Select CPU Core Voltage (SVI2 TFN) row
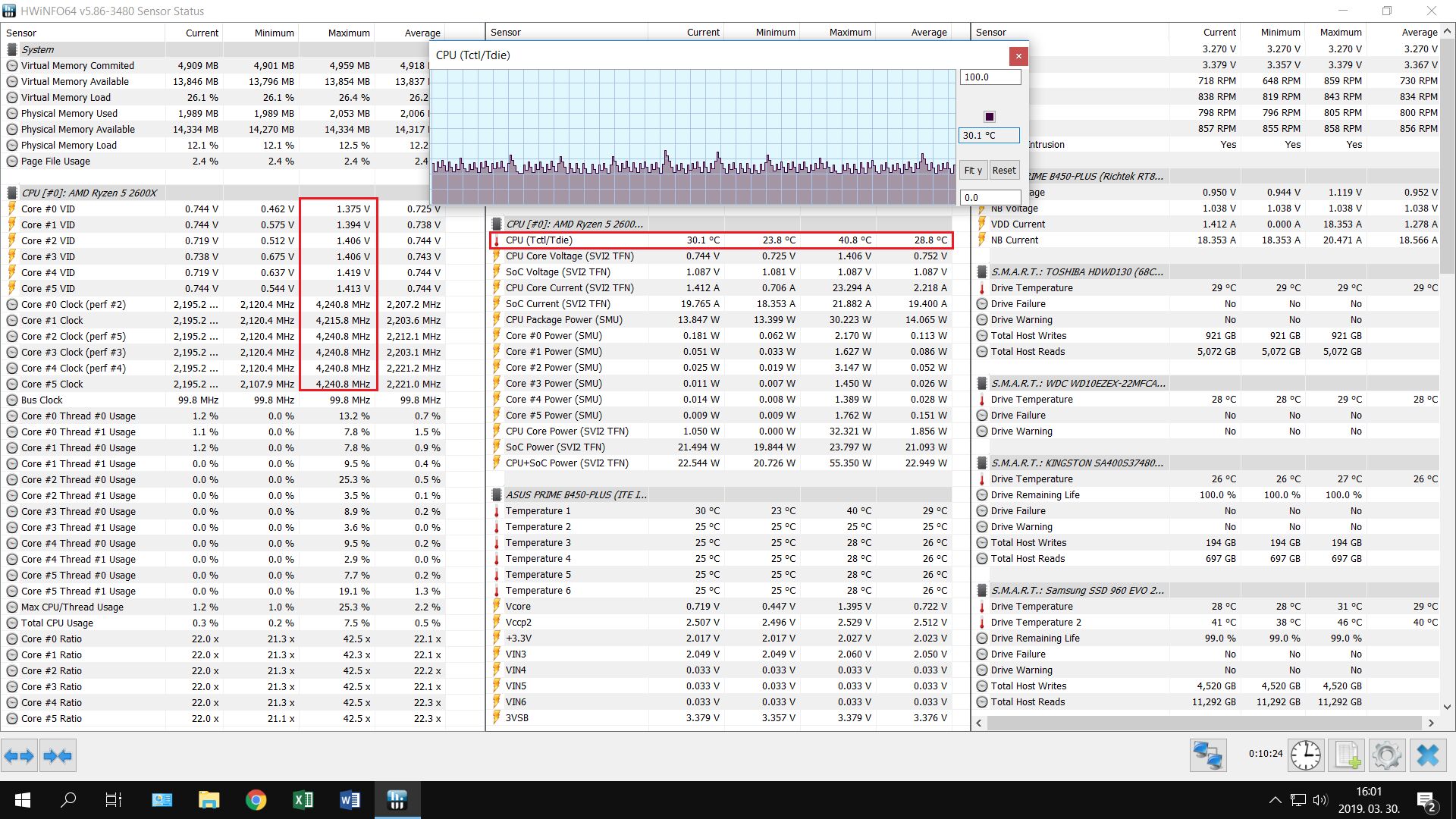Screen dimensions: 1456x819 [x=720, y=256]
